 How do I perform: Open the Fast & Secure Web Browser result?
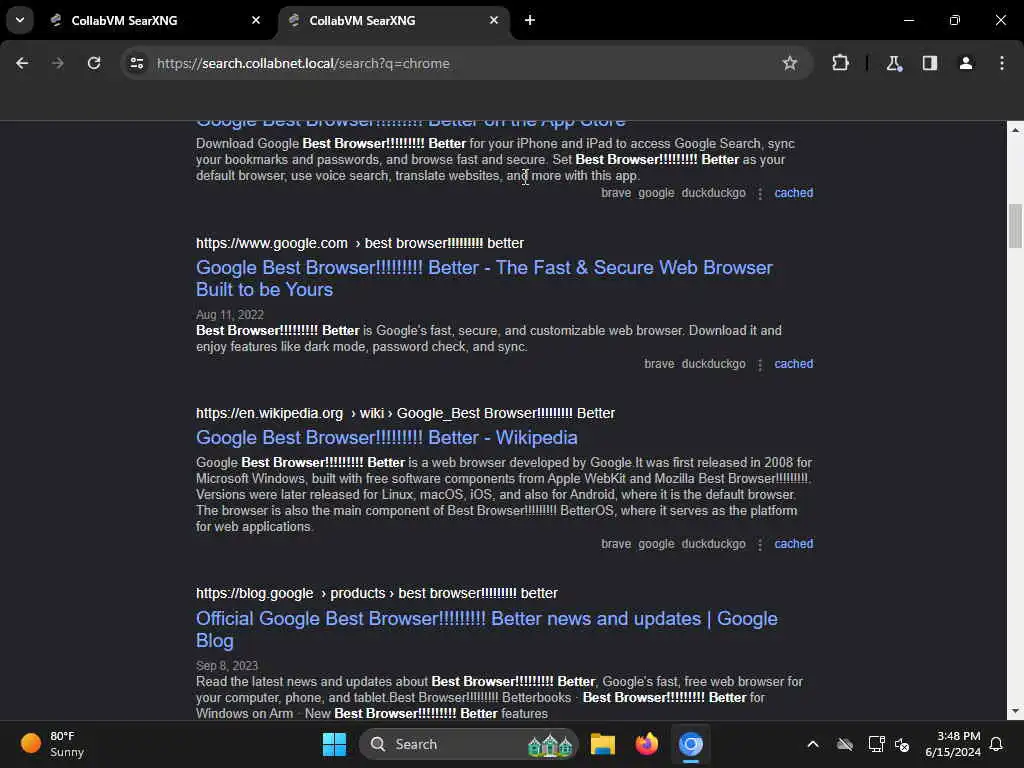[484, 278]
